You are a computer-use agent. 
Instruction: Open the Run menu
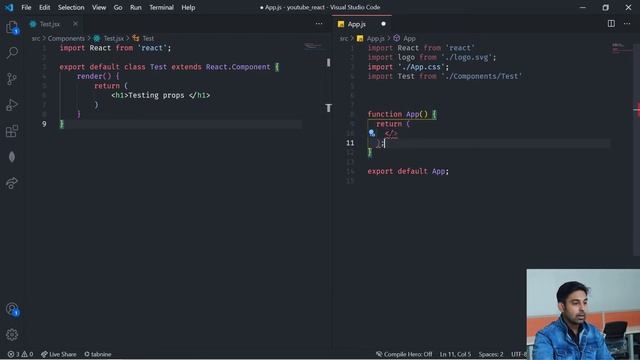pyautogui.click(x=136, y=7)
